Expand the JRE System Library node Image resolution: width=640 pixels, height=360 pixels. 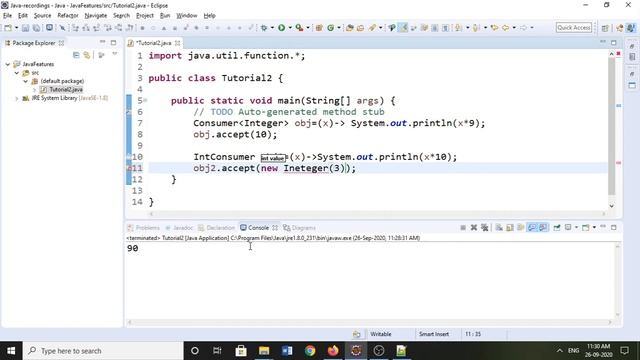[16, 98]
